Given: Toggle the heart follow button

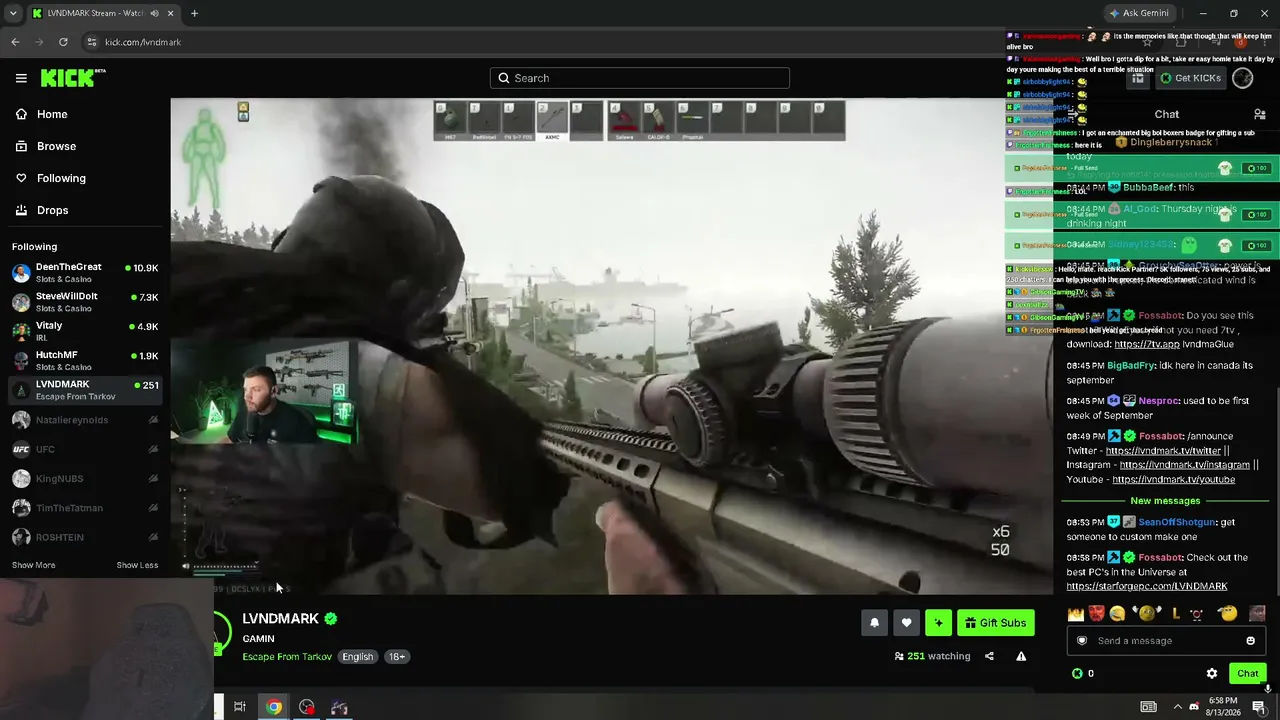Looking at the screenshot, I should pyautogui.click(x=906, y=623).
